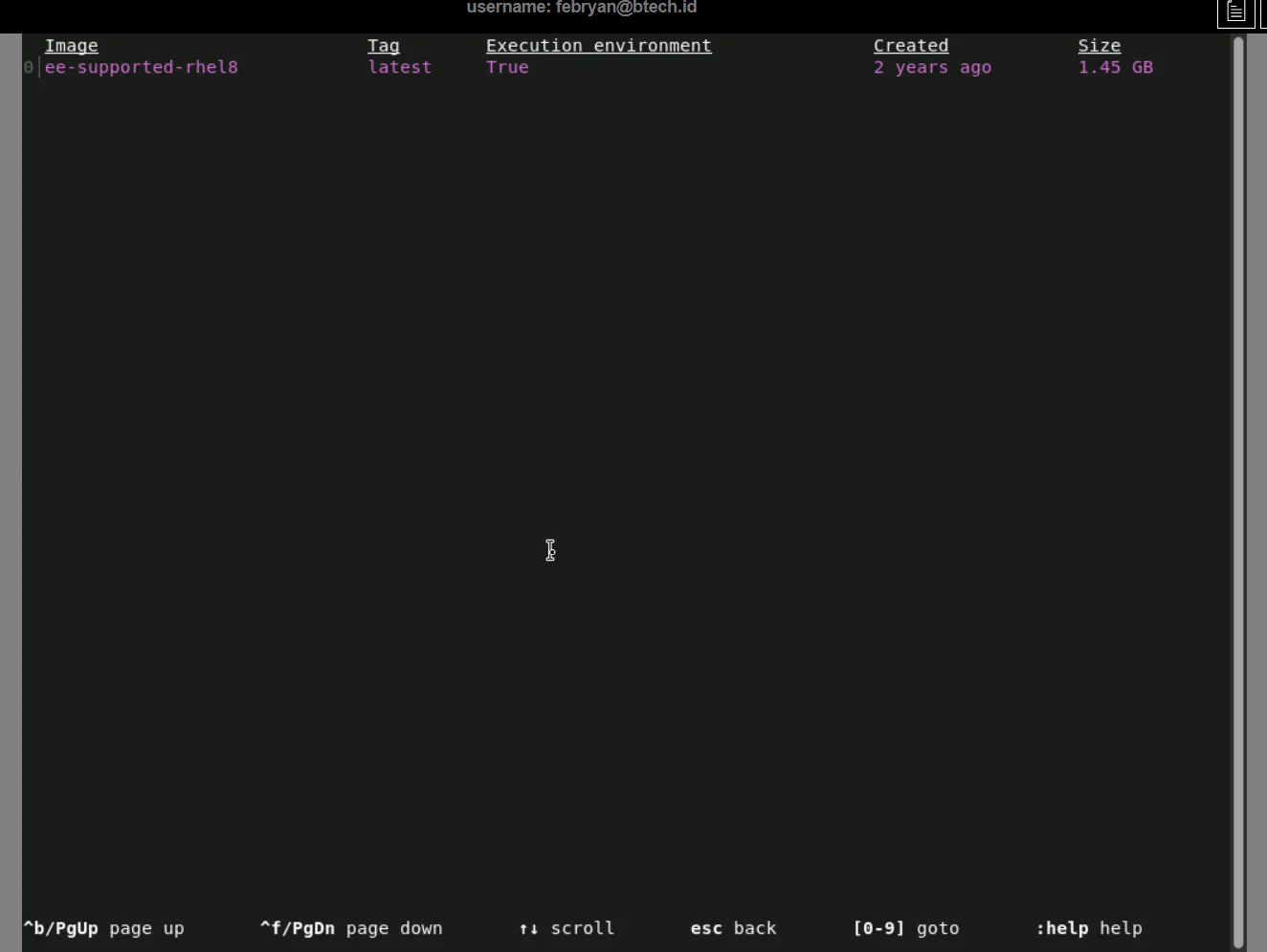Click the document icon in top-right corner

coord(1235,12)
